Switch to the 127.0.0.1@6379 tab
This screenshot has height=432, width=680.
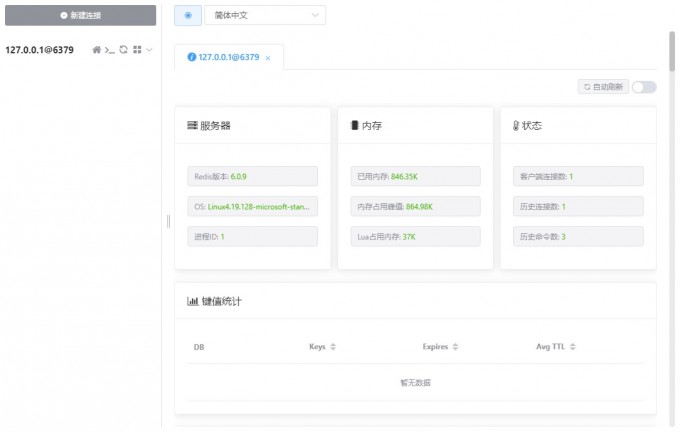point(229,57)
